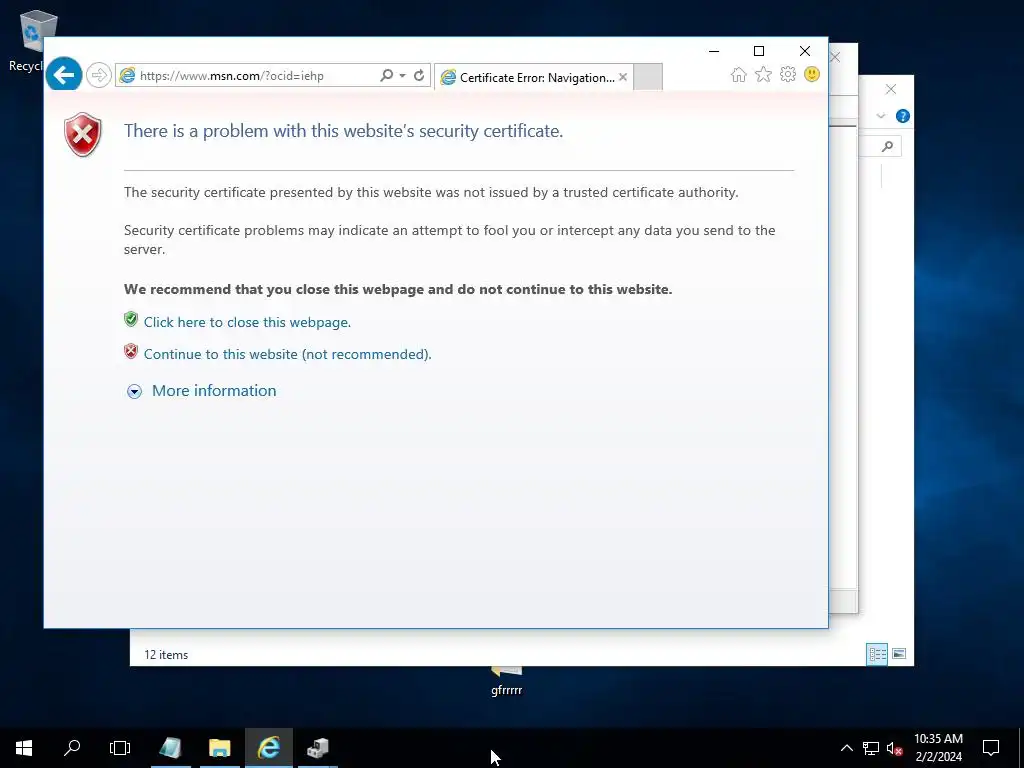This screenshot has width=1024, height=768.
Task: Open taskbar Search magnifier
Action: (72, 748)
